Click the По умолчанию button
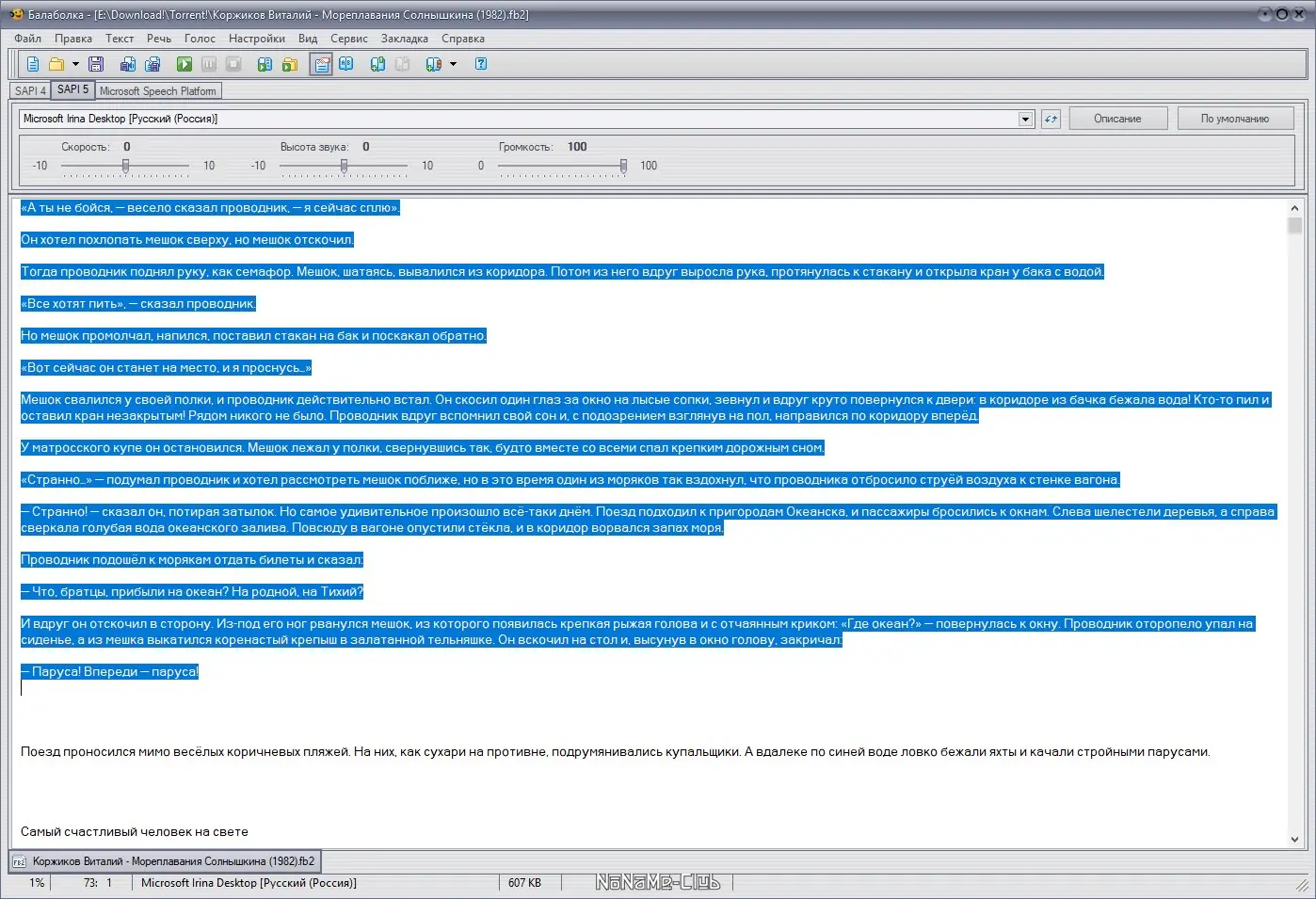Image resolution: width=1316 pixels, height=899 pixels. pos(1235,119)
